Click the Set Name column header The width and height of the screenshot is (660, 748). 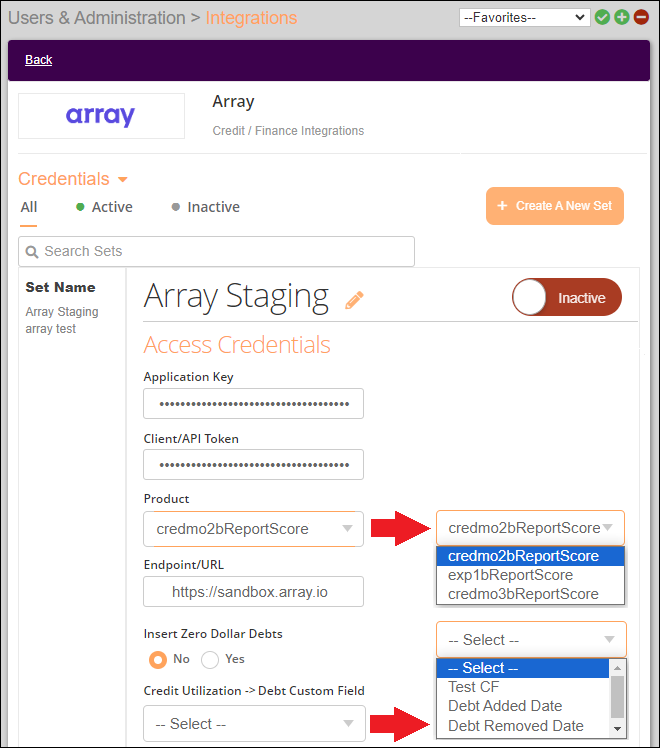[61, 287]
